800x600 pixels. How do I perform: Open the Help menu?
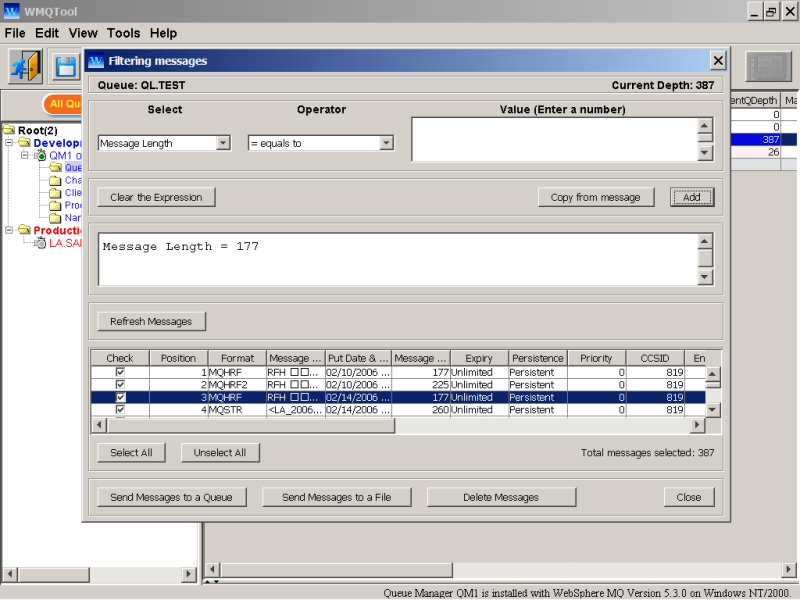click(163, 33)
